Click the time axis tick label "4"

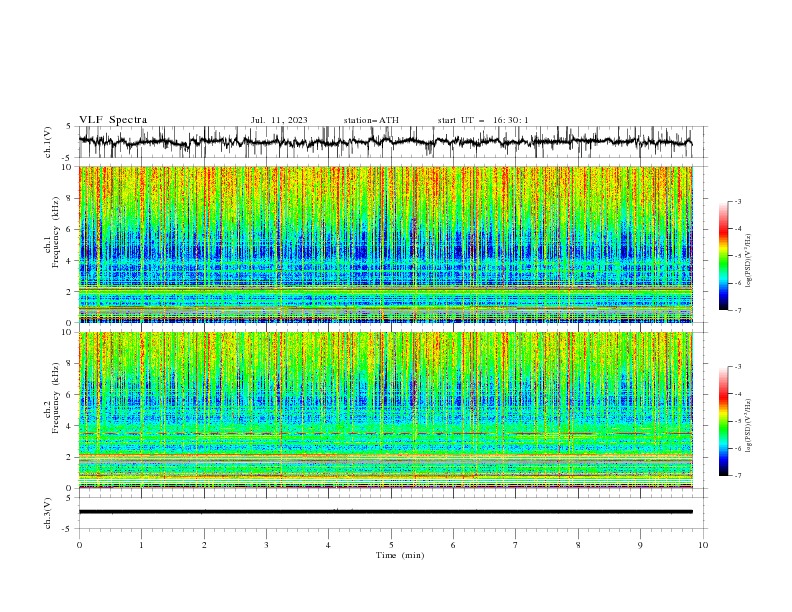click(x=329, y=545)
